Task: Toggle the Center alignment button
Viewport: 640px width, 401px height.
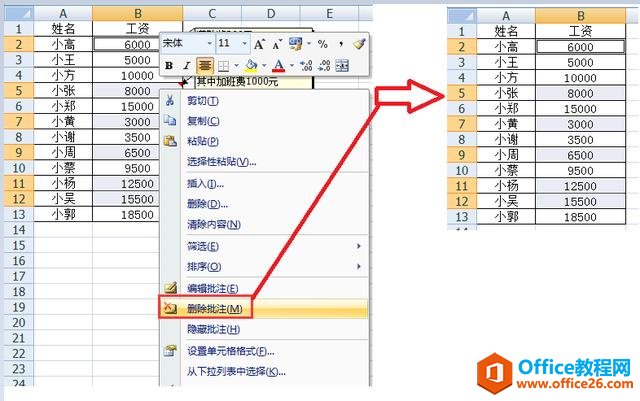Action: (x=205, y=65)
